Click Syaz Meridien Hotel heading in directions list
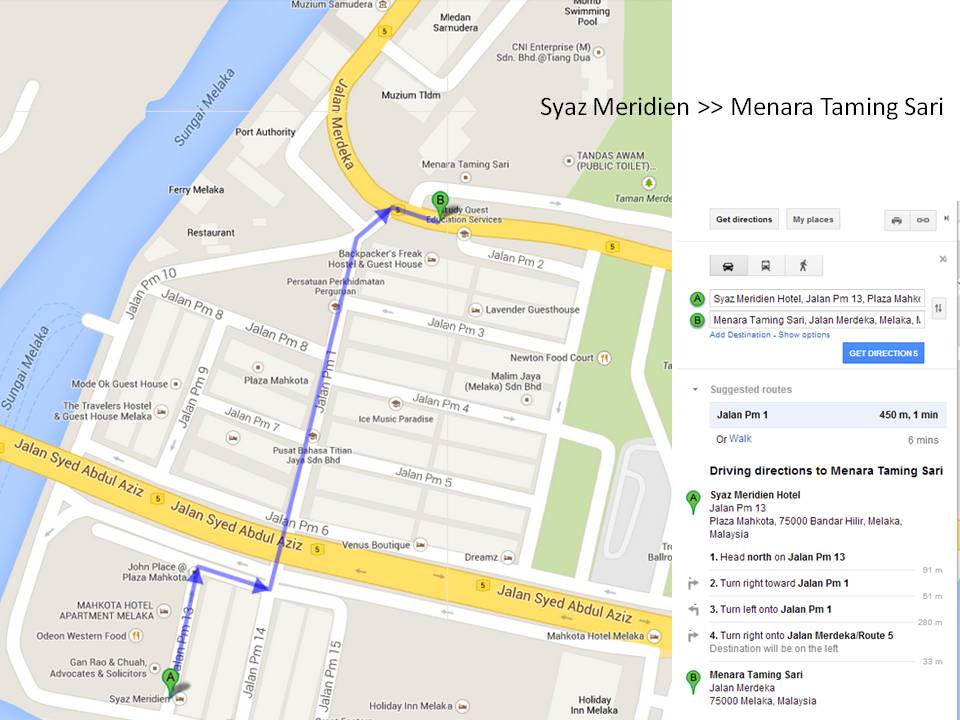Image resolution: width=960 pixels, height=720 pixels. pos(755,495)
